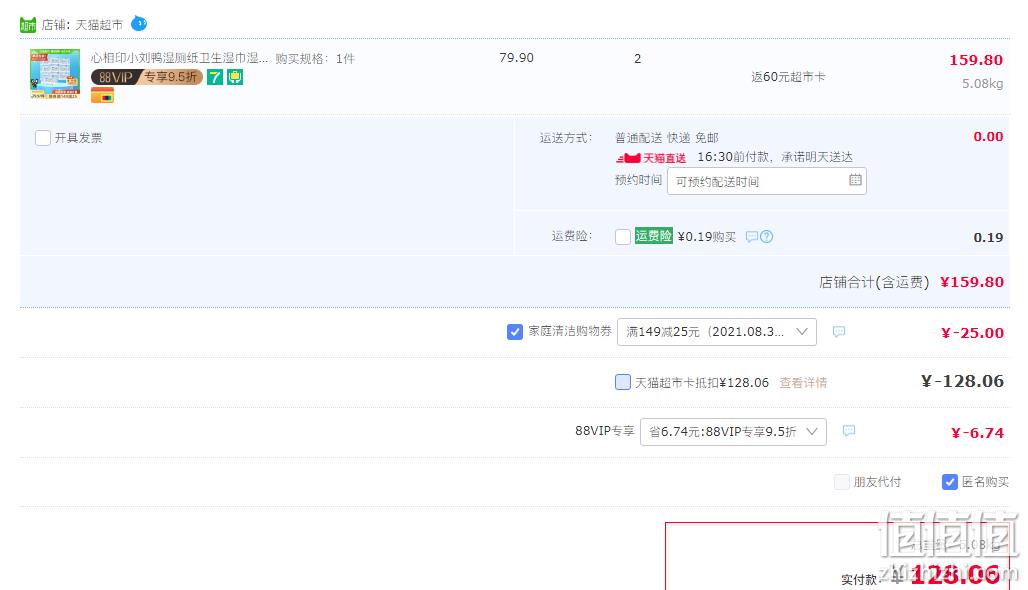Click the shipping fee amount 0.00
This screenshot has height=590, width=1028.
[988, 136]
